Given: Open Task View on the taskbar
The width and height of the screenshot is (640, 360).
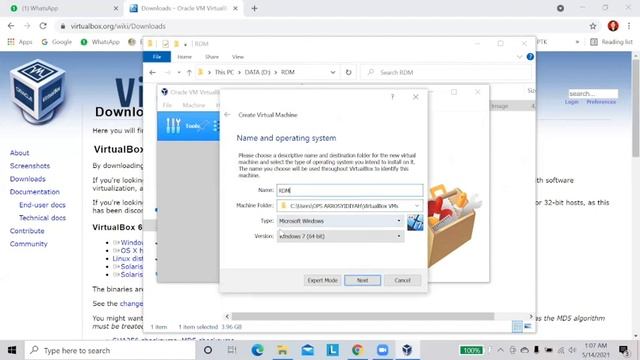Looking at the screenshot, I should click(x=232, y=350).
